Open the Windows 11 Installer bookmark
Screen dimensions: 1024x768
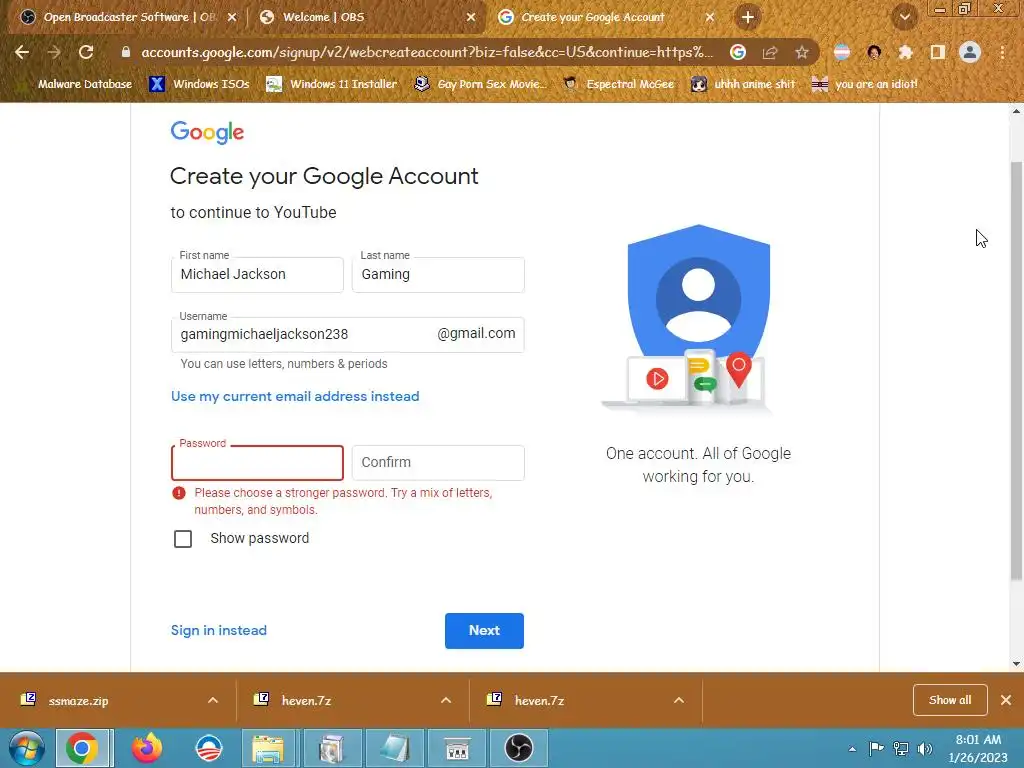click(332, 84)
